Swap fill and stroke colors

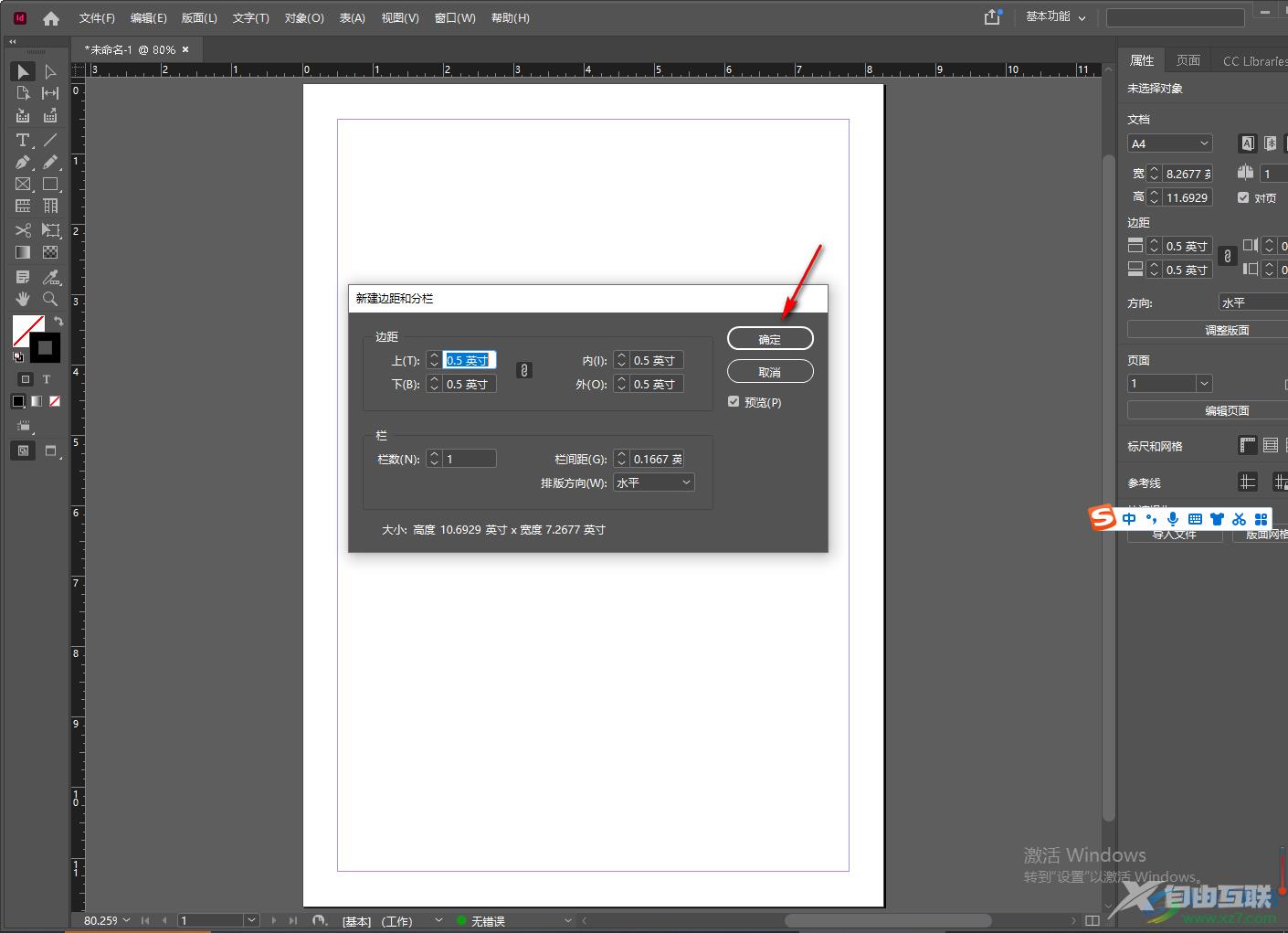58,322
